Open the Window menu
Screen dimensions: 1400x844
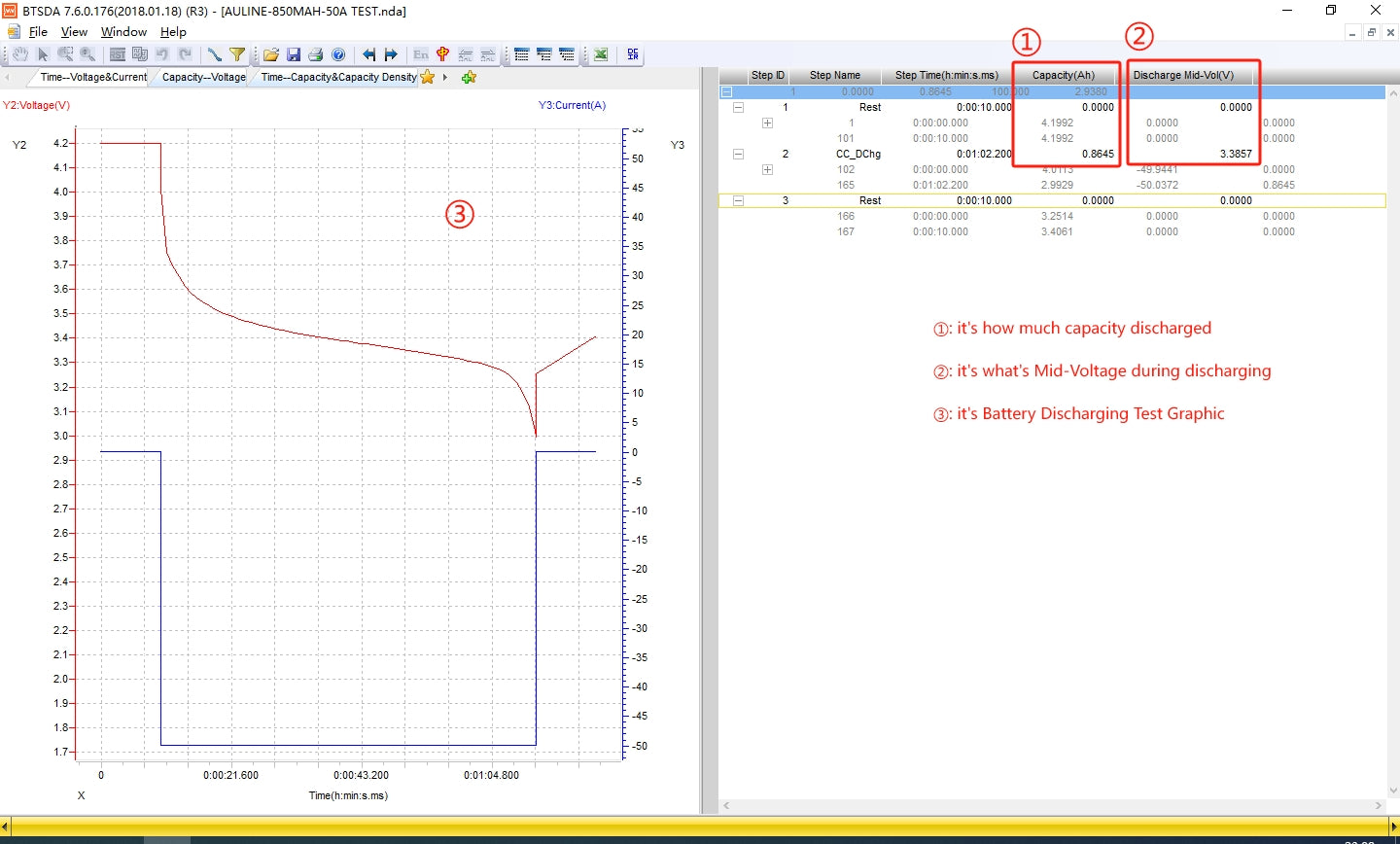[123, 31]
